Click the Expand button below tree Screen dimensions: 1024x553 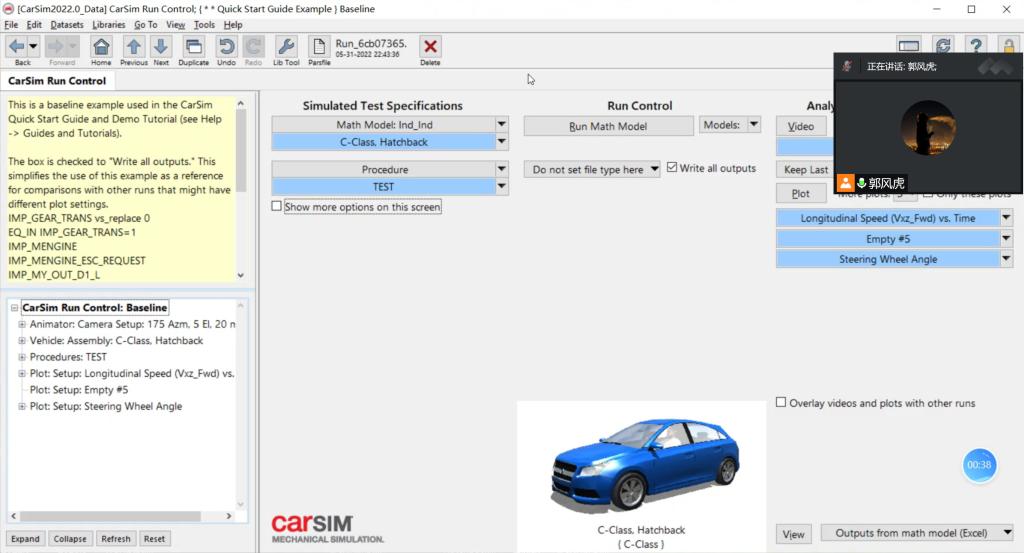point(25,538)
